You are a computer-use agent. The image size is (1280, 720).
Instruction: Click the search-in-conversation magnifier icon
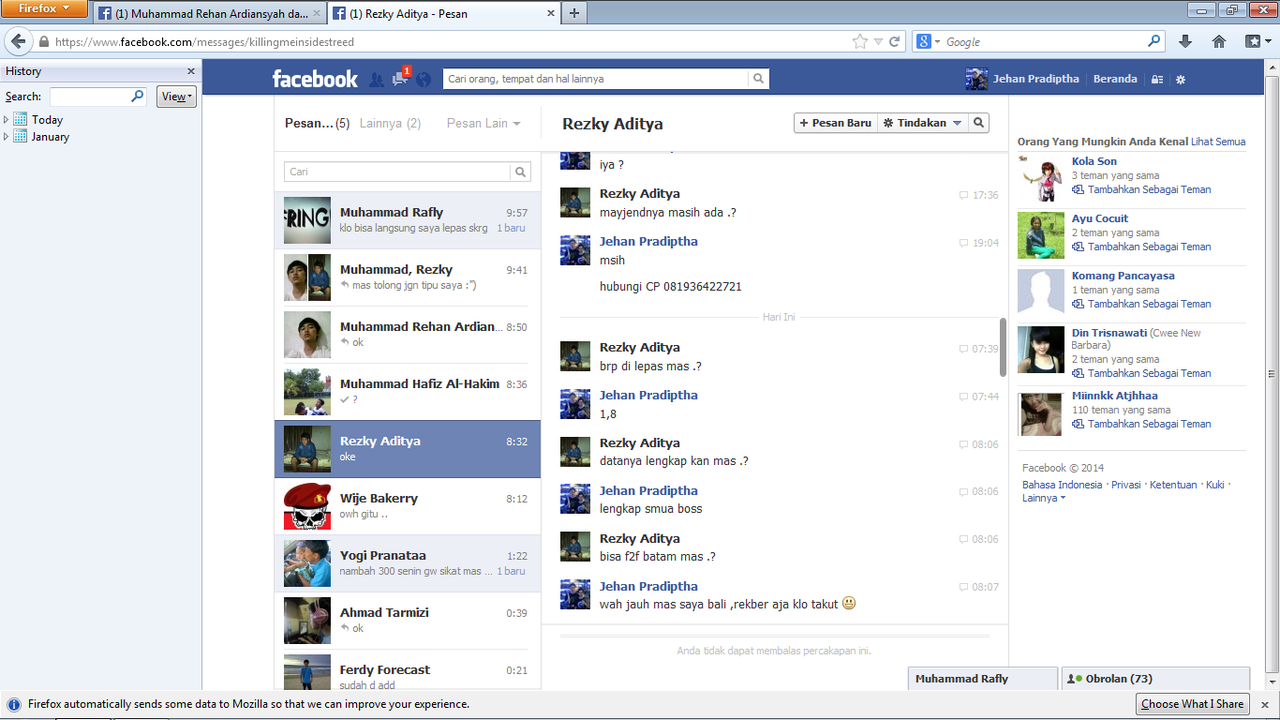coord(979,123)
